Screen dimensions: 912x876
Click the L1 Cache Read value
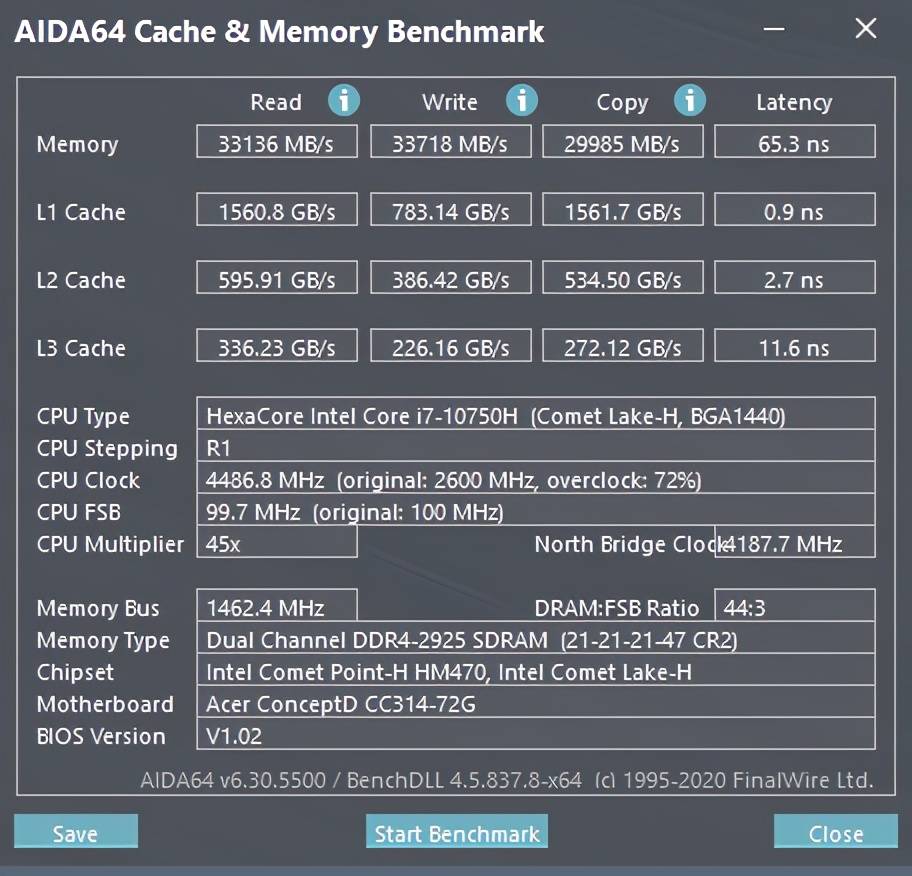pyautogui.click(x=277, y=209)
